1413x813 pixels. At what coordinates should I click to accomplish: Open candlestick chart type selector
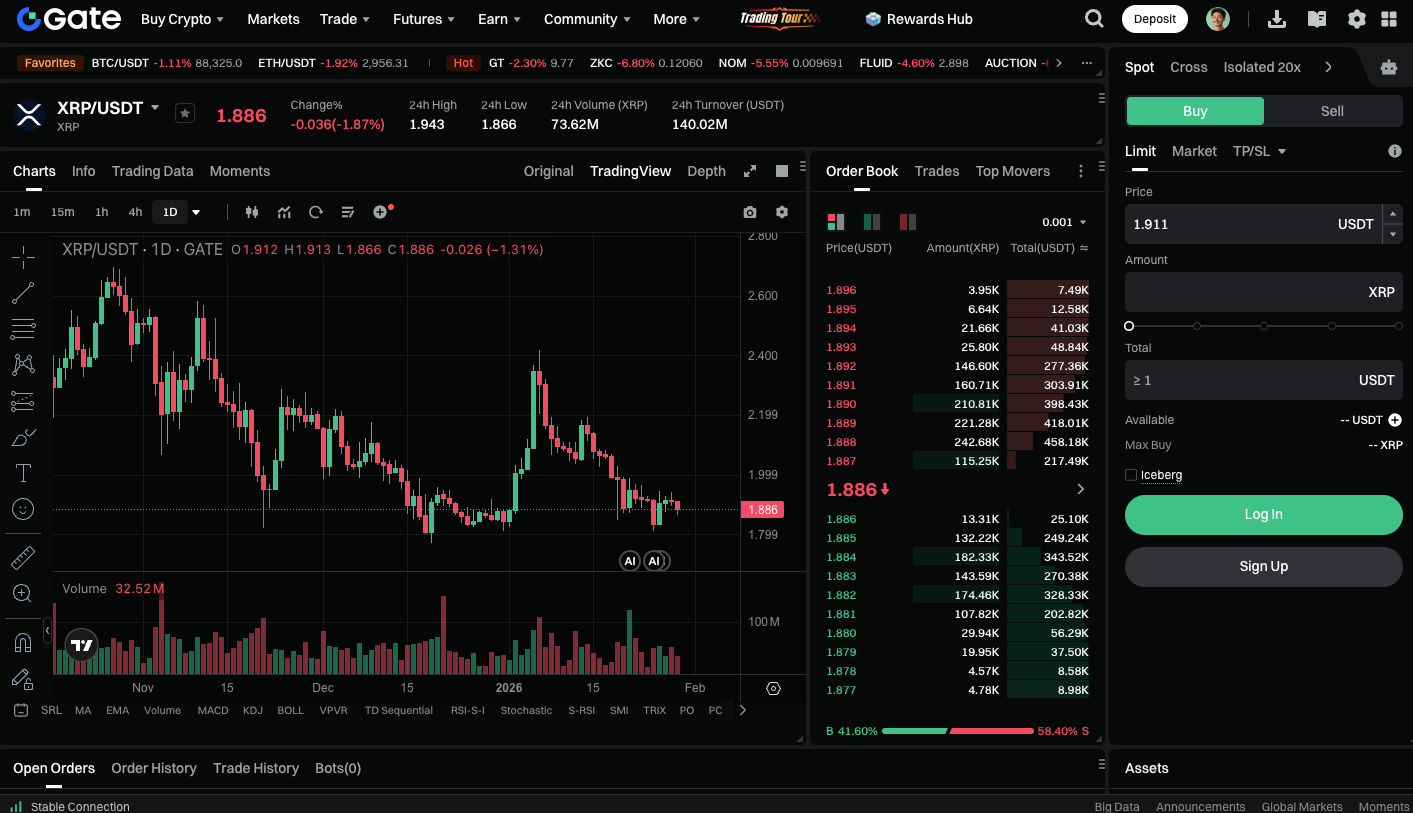tap(252, 212)
